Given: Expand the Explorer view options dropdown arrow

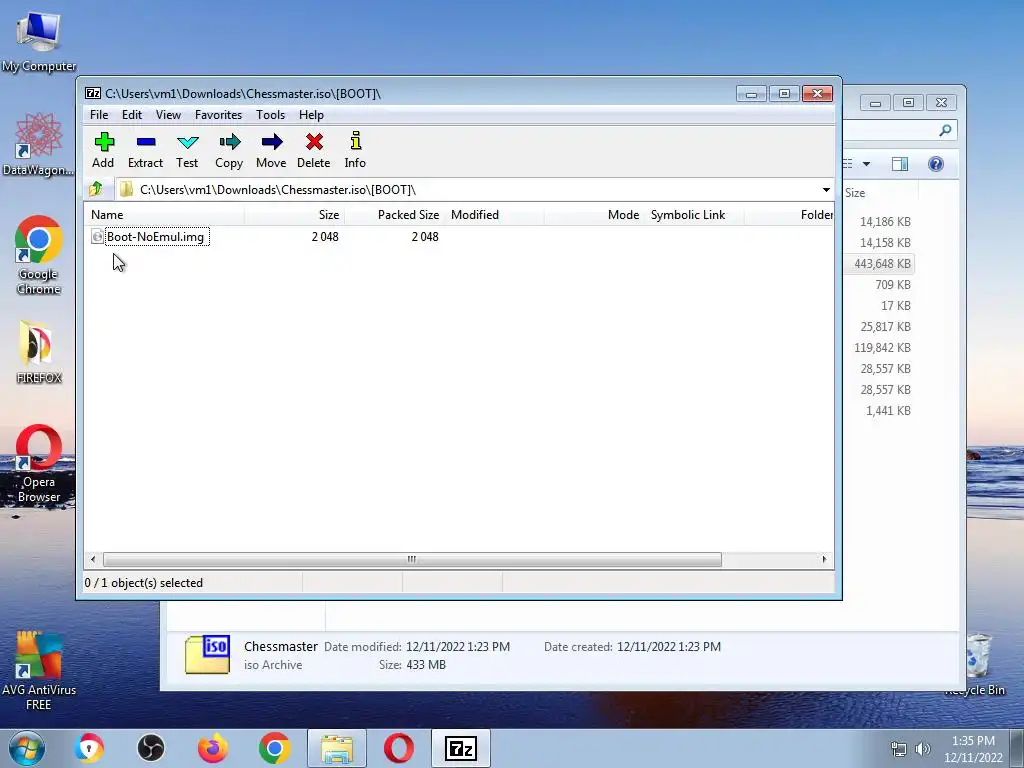Looking at the screenshot, I should coord(867,164).
